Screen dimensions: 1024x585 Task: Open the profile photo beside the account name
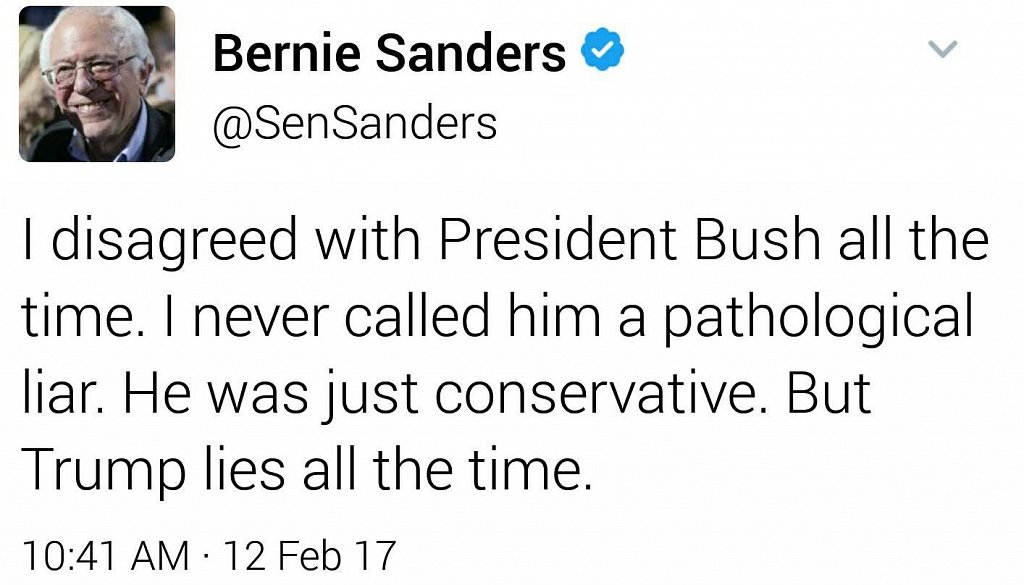(x=97, y=84)
